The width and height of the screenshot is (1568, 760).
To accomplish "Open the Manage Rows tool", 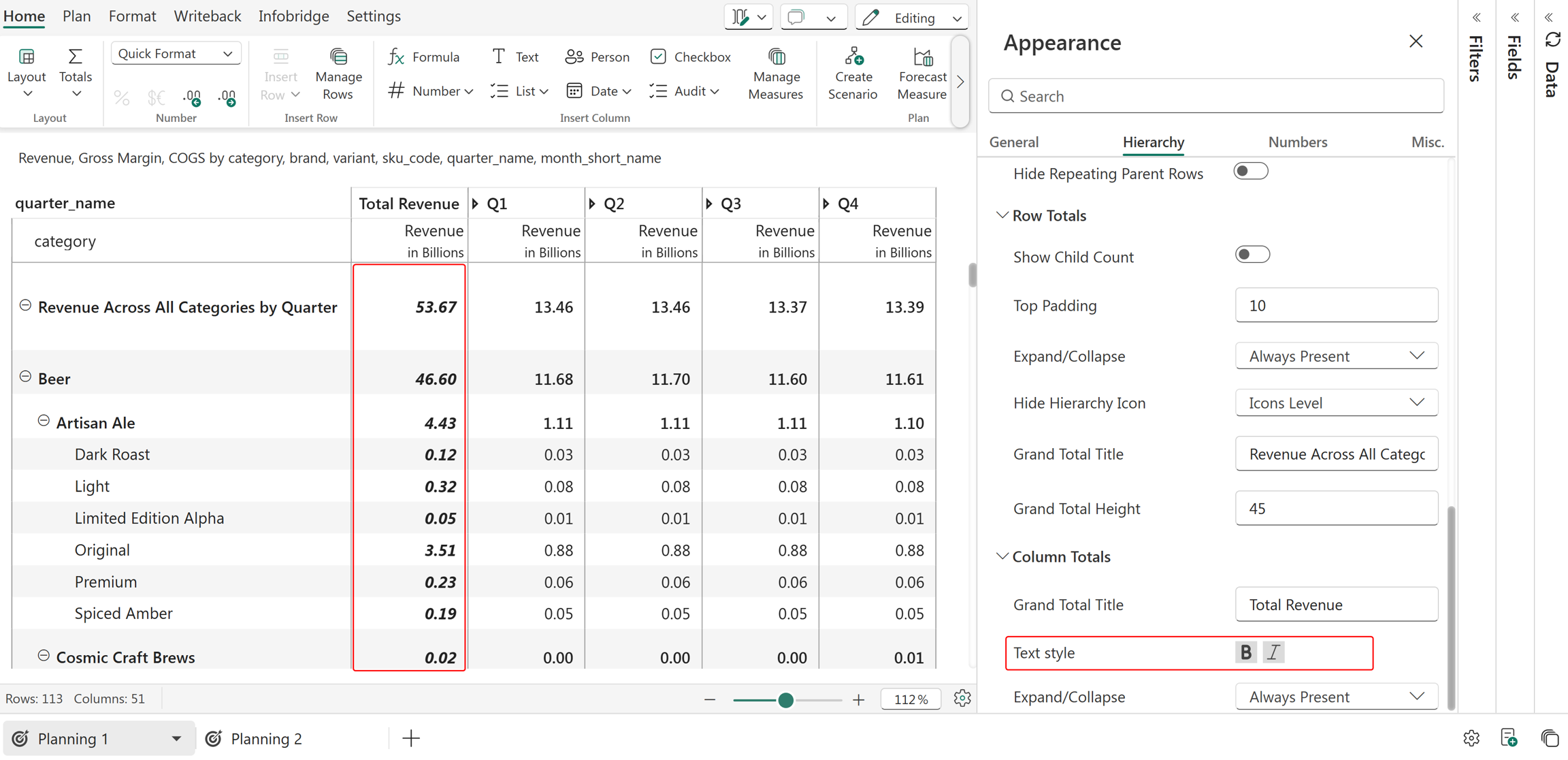I will (338, 74).
